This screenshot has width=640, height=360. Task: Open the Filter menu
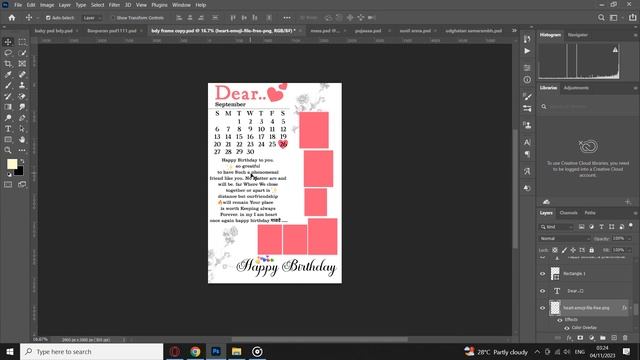coord(114,5)
